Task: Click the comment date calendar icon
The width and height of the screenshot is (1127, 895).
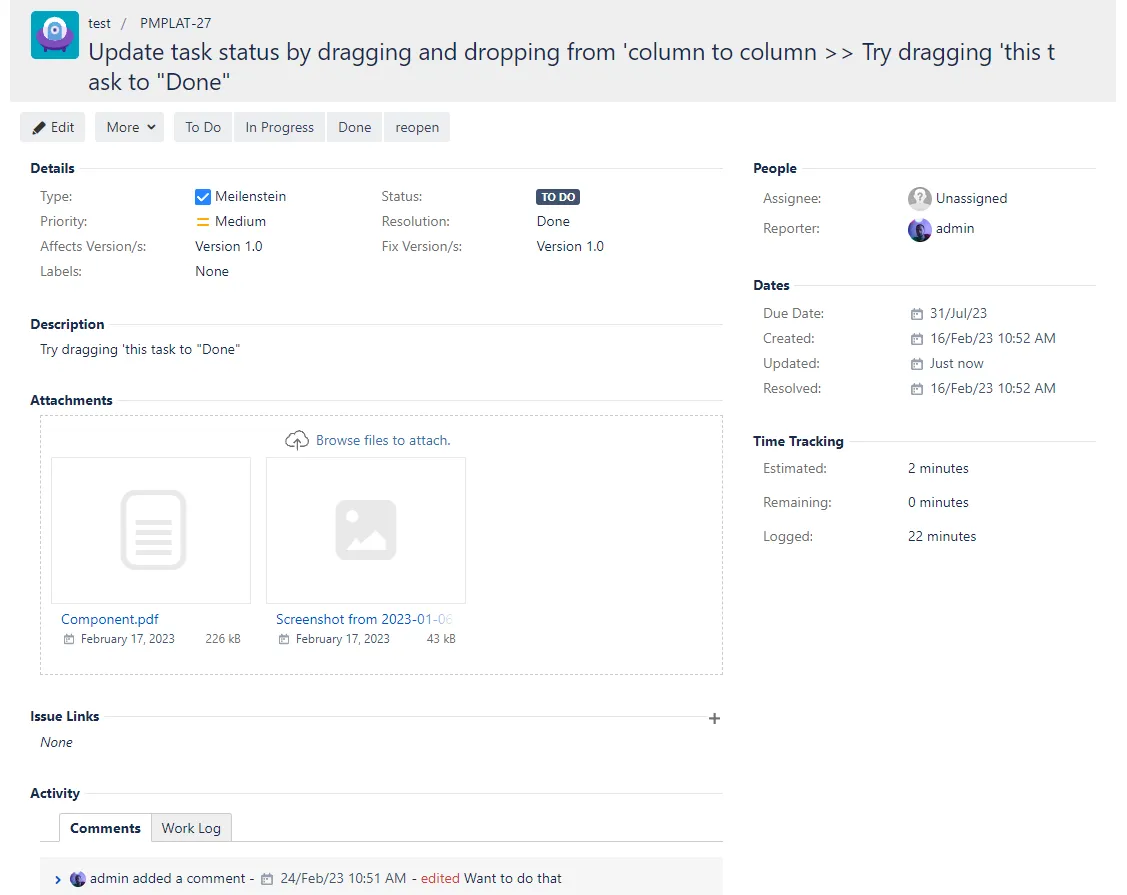Action: tap(267, 879)
